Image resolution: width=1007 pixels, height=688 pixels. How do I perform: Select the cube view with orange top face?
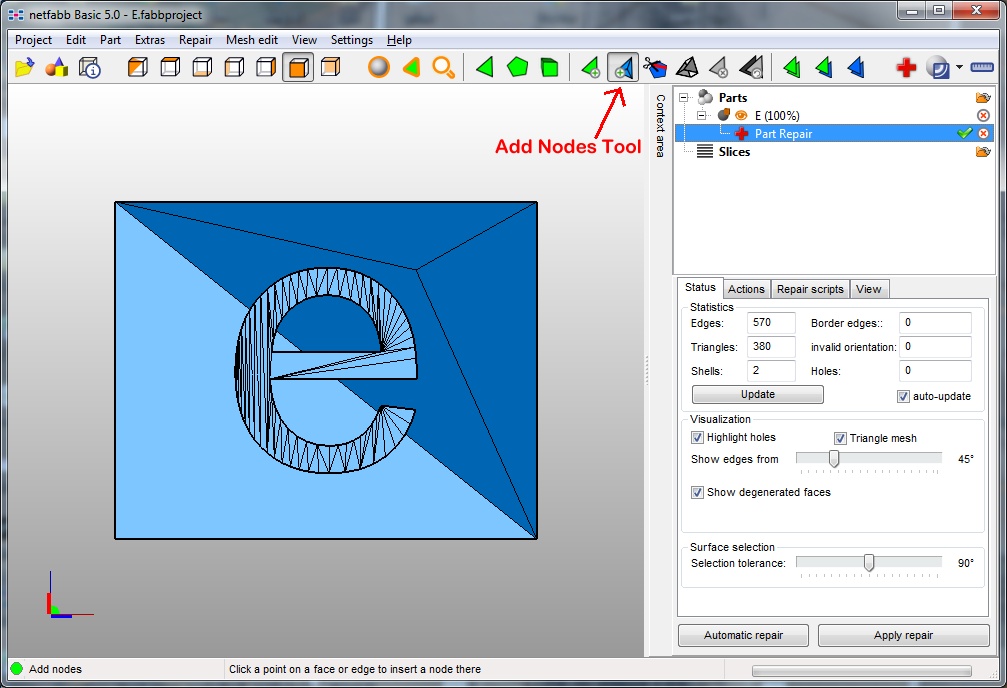click(x=170, y=67)
